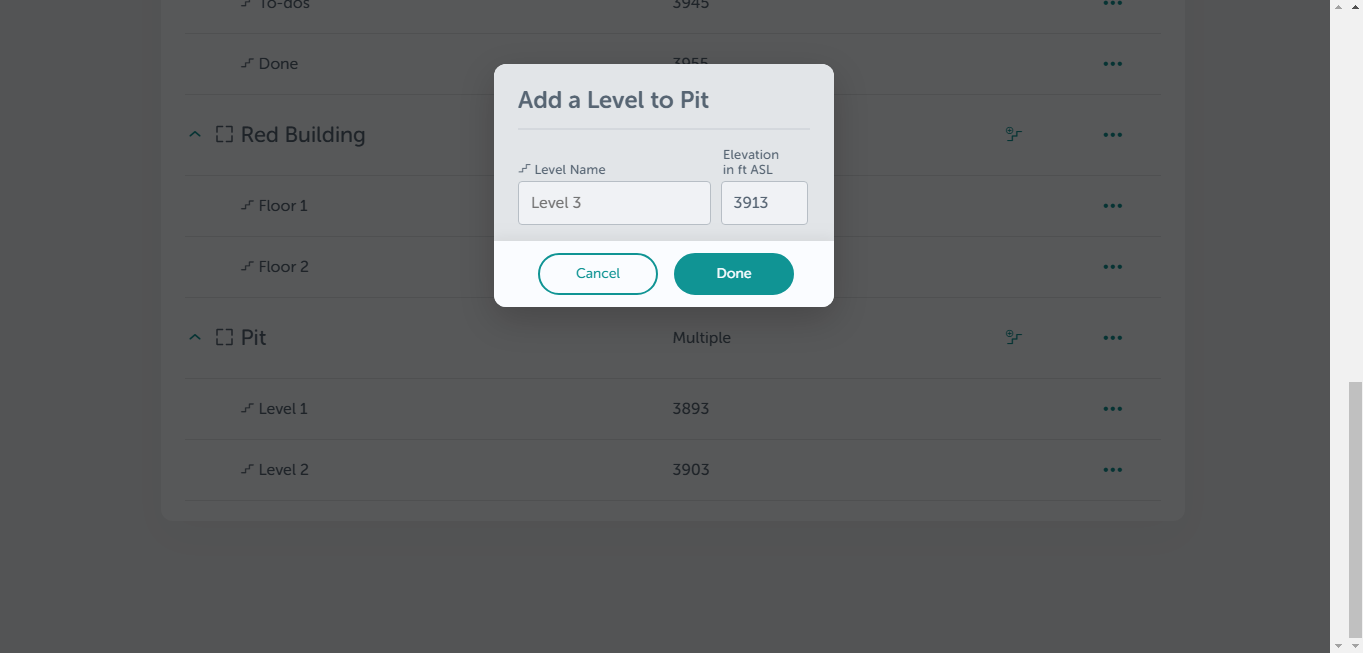Open the three-dot menu for Red Building
This screenshot has height=653, width=1363.
coord(1112,135)
